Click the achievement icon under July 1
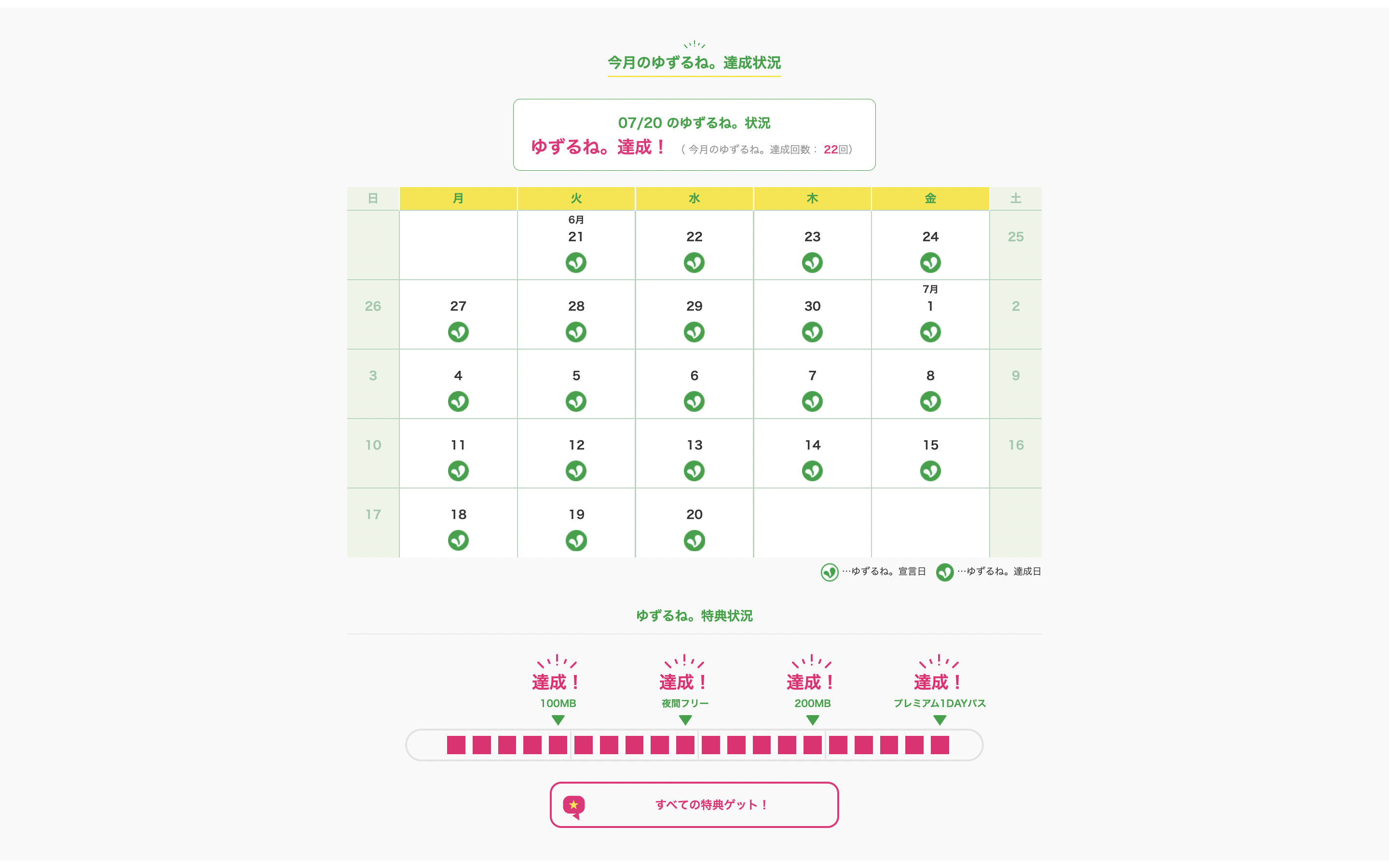This screenshot has height=868, width=1389. pyautogui.click(x=930, y=332)
